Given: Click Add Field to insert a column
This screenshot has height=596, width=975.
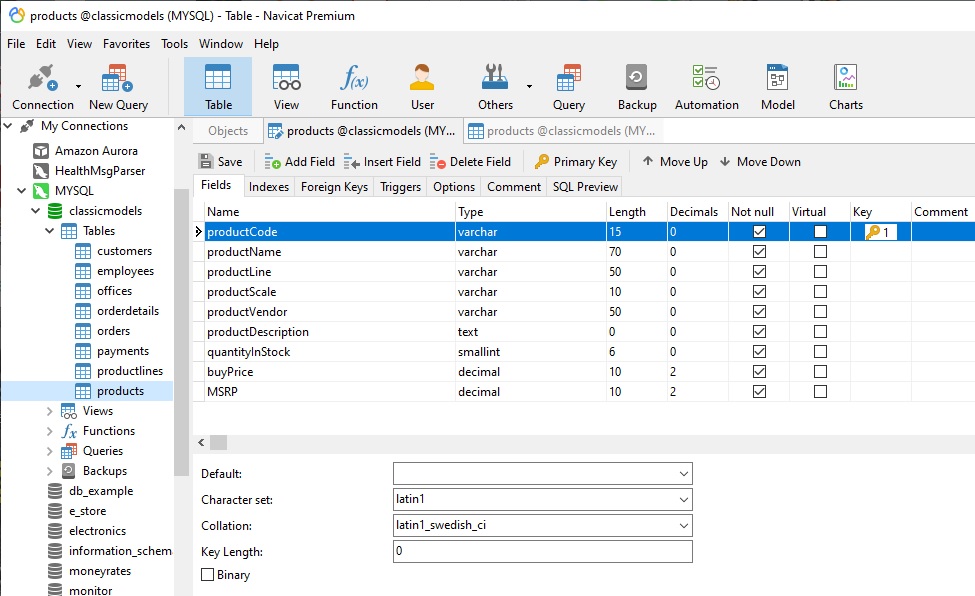Looking at the screenshot, I should click(297, 161).
